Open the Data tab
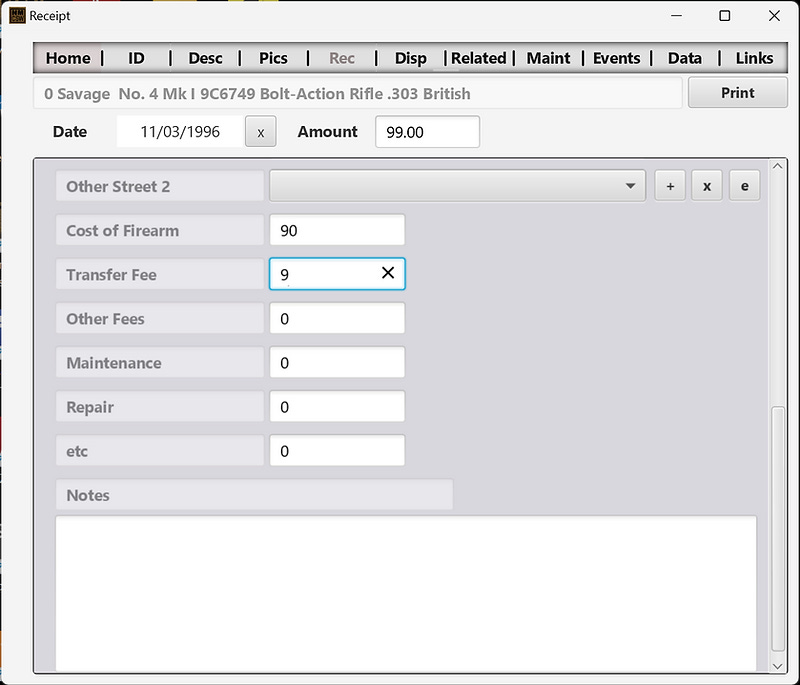Viewport: 800px width, 685px height. coord(685,58)
